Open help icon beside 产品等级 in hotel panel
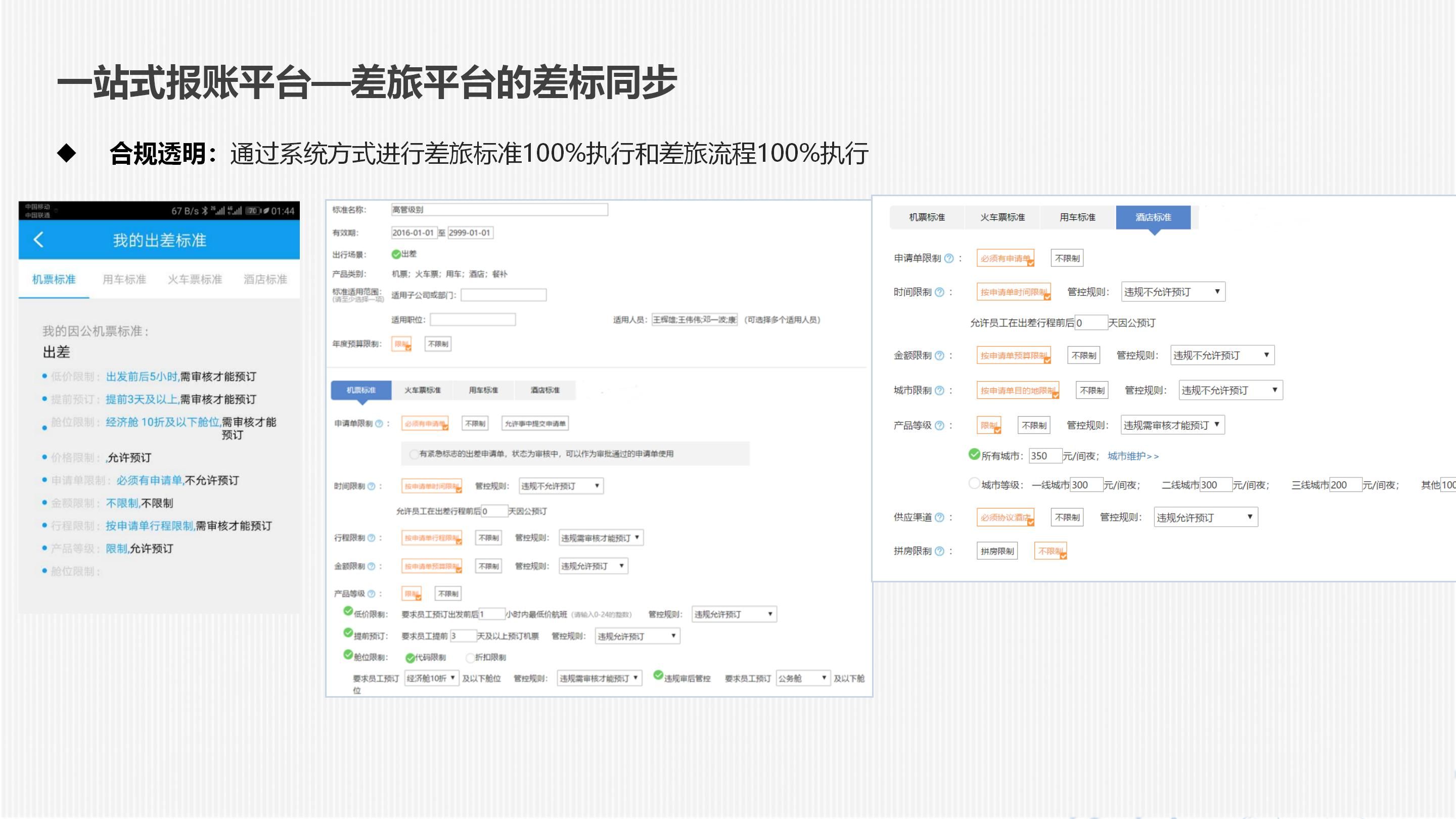Image resolution: width=1456 pixels, height=819 pixels. pyautogui.click(x=939, y=426)
